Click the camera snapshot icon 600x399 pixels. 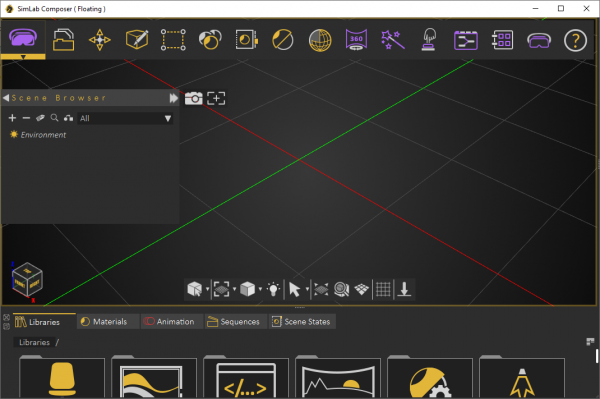pos(194,98)
